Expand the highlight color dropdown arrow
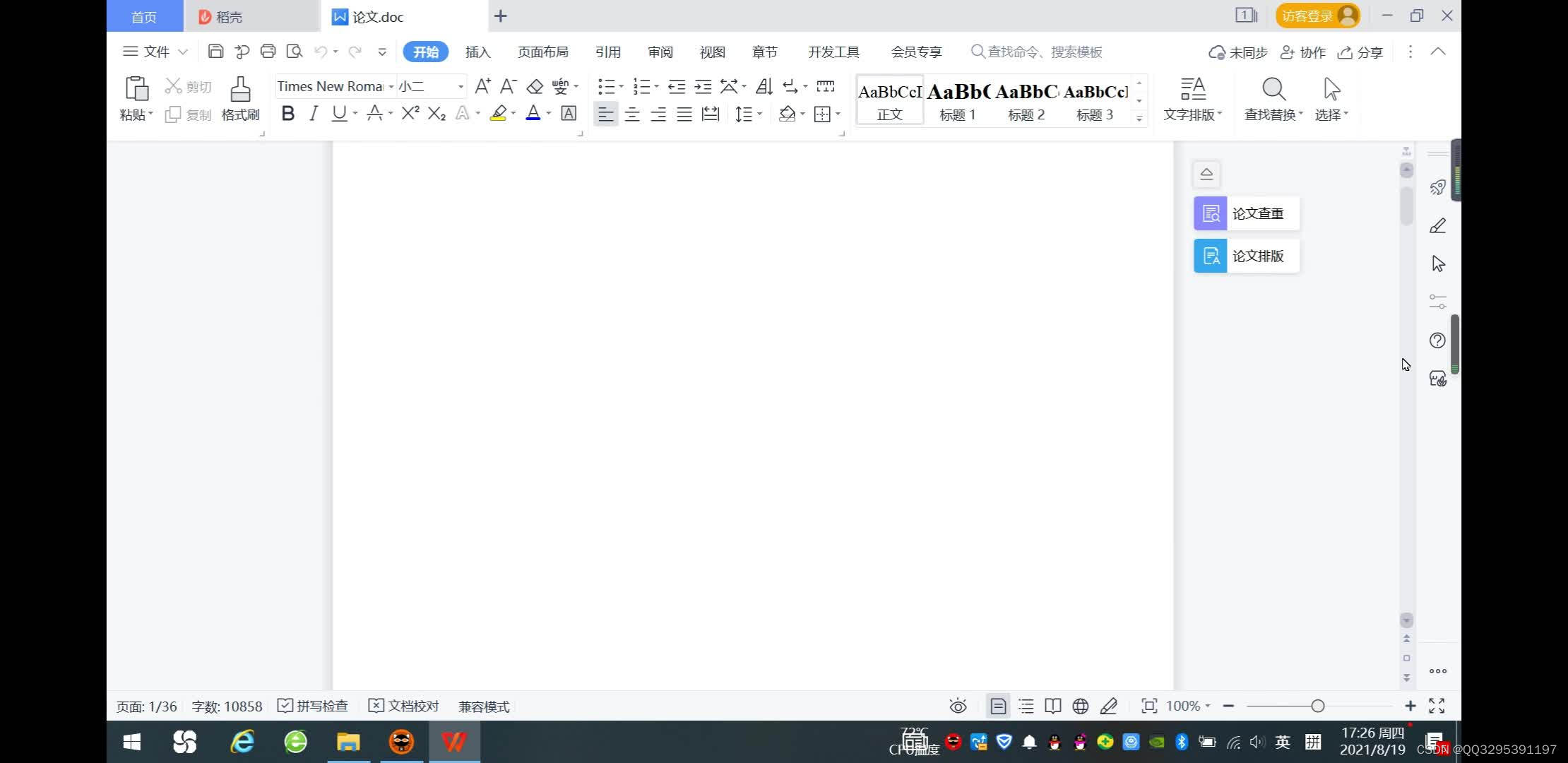1568x763 pixels. click(x=513, y=113)
